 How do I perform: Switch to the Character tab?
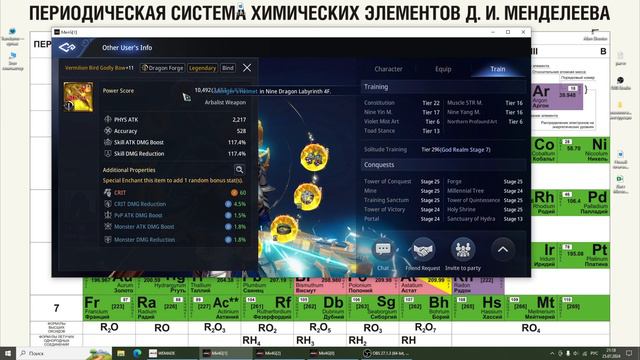tap(388, 69)
